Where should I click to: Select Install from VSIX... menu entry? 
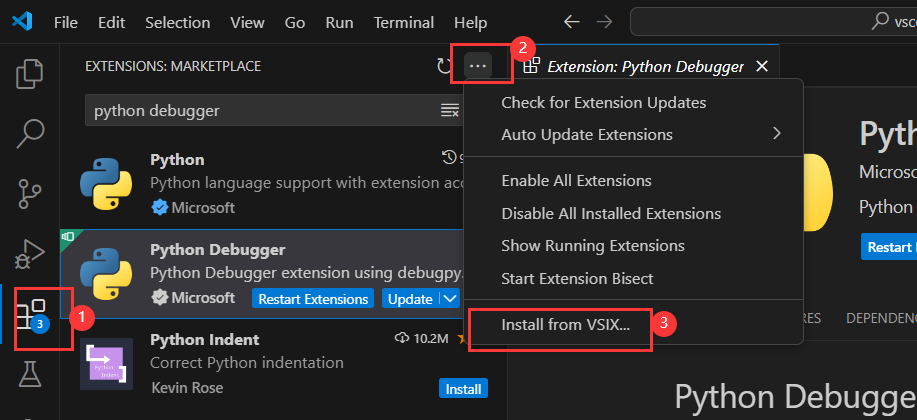[x=565, y=326]
